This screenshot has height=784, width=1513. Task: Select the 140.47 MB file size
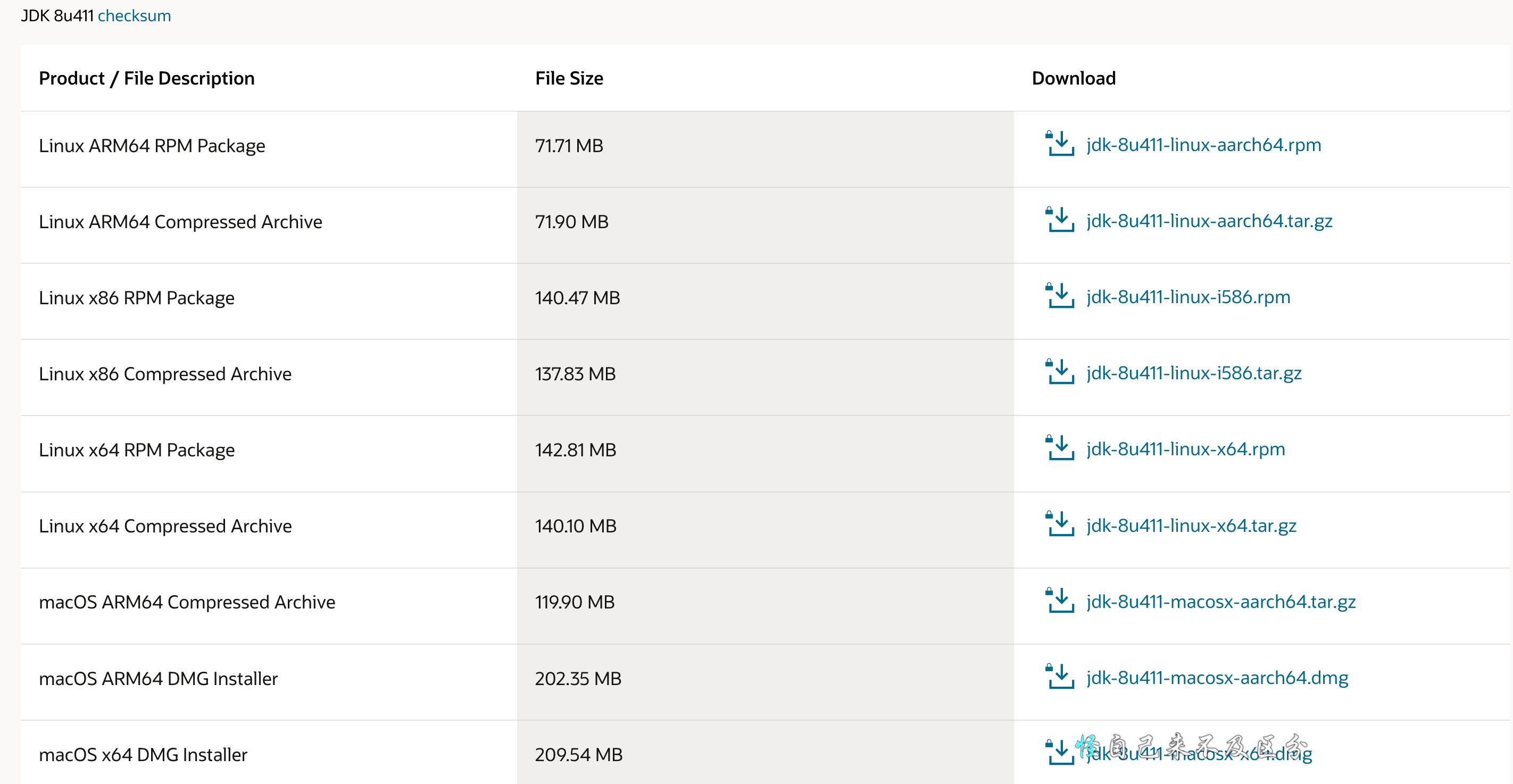(577, 297)
